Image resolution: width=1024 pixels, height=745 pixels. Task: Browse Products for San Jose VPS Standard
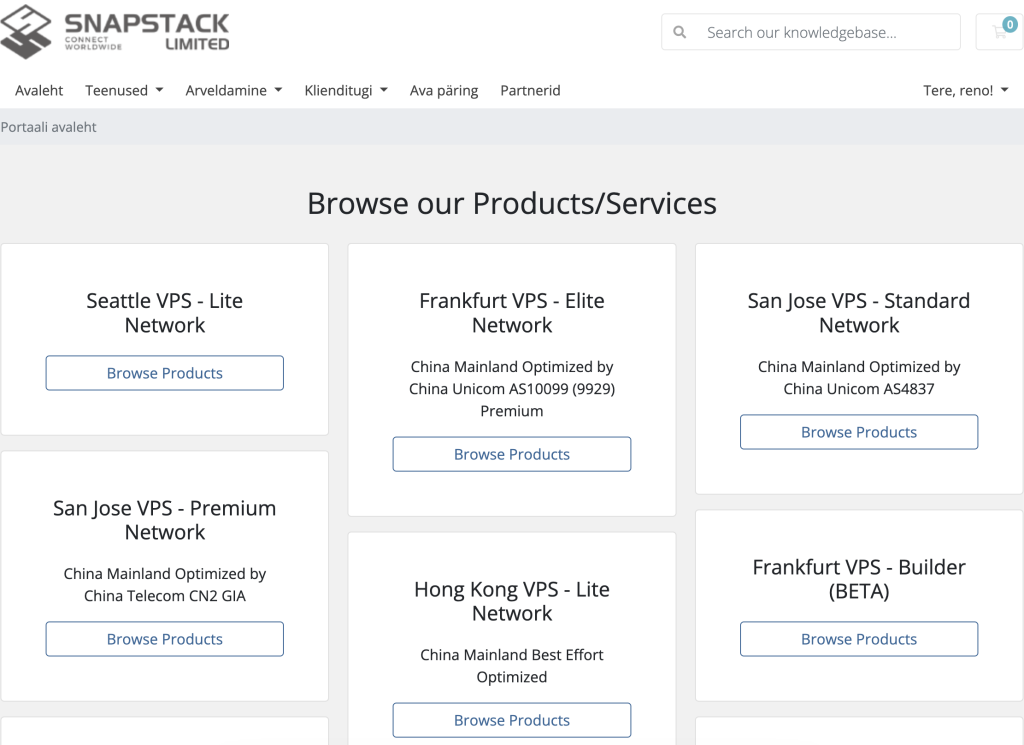click(x=859, y=432)
